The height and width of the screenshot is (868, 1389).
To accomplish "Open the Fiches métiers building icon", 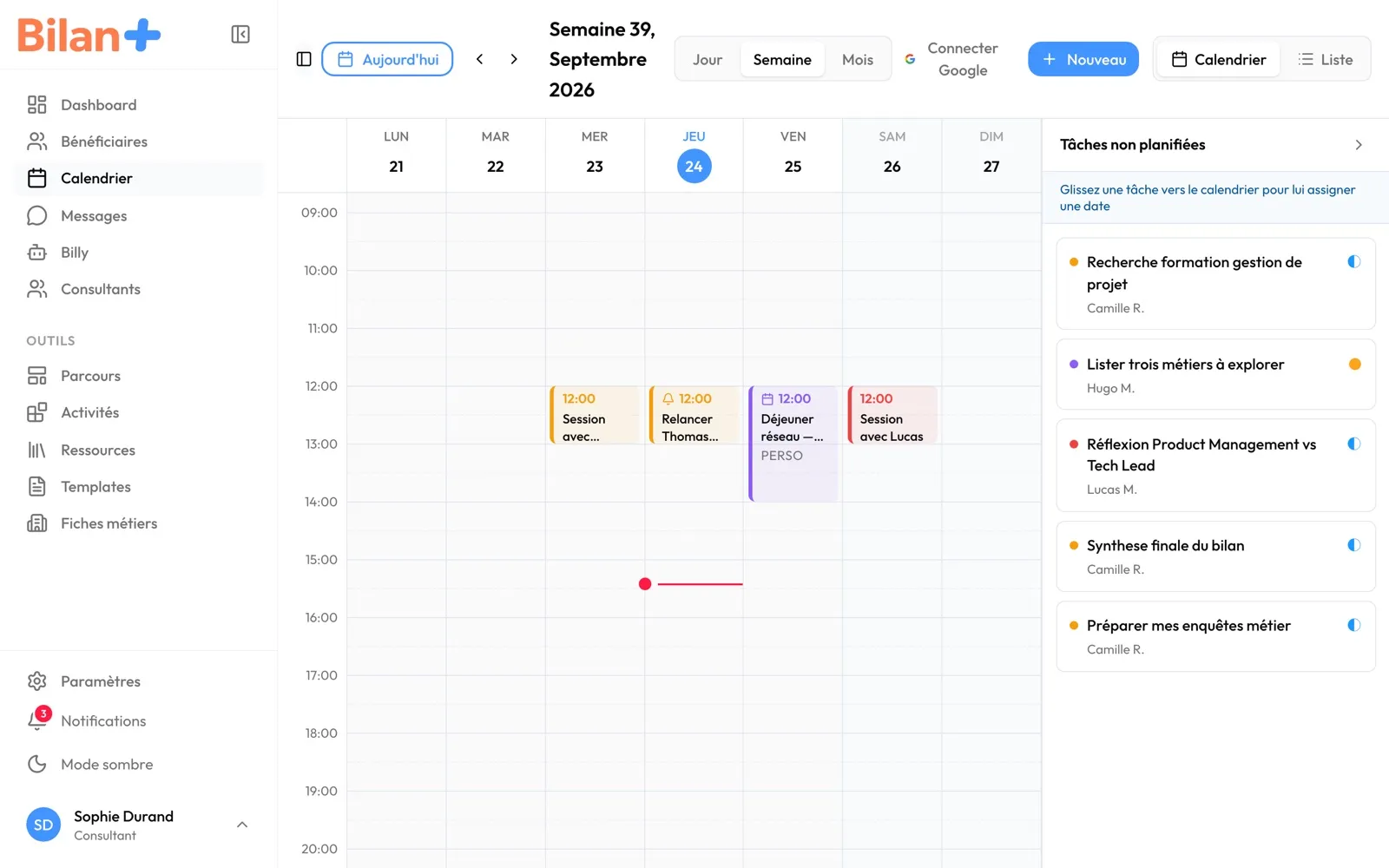I will pos(36,523).
